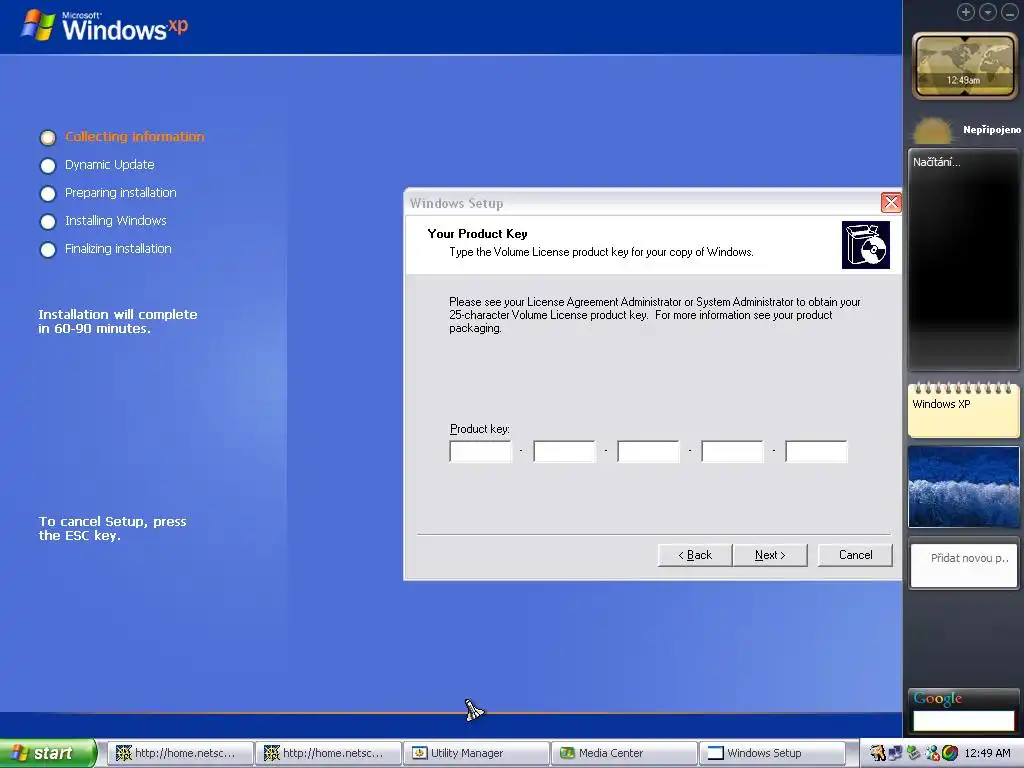This screenshot has height=768, width=1024.
Task: Click the safely remove hardware tray icon
Action: [x=914, y=753]
